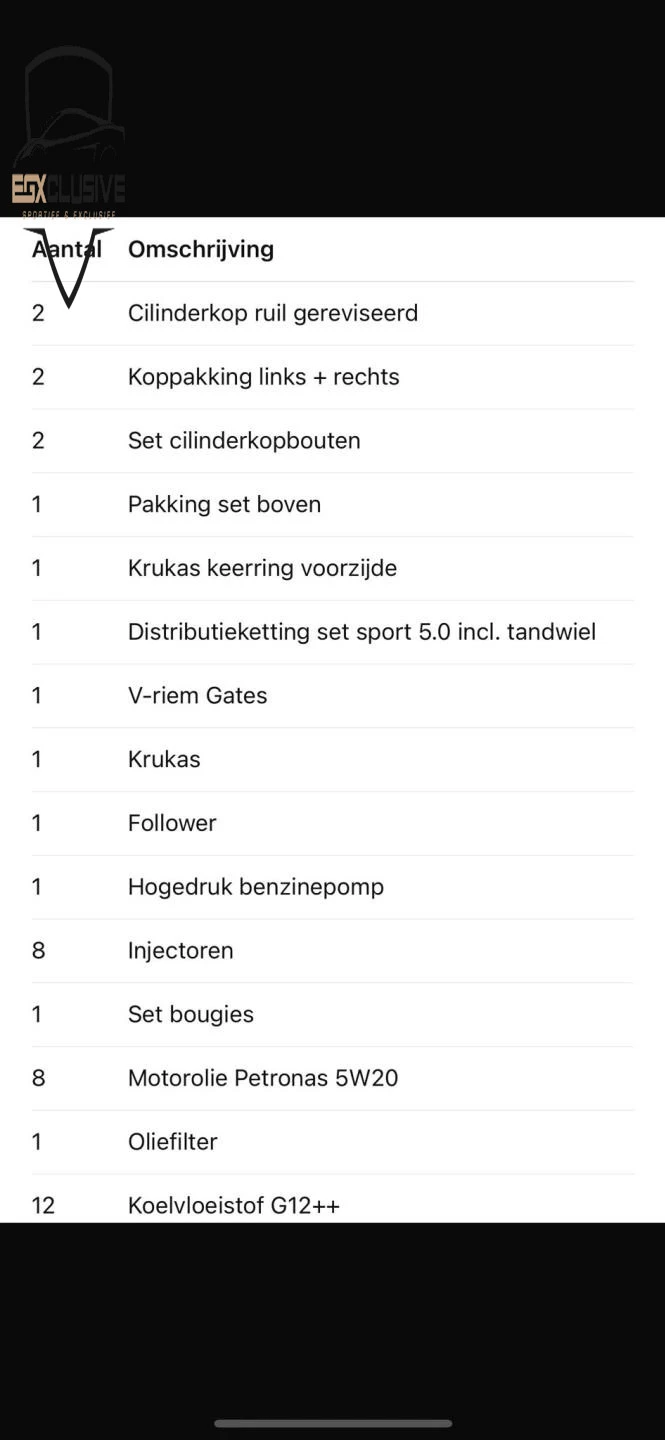This screenshot has width=665, height=1440.
Task: Tap the Koelvloeistof G12++ row
Action: pyautogui.click(x=234, y=1205)
